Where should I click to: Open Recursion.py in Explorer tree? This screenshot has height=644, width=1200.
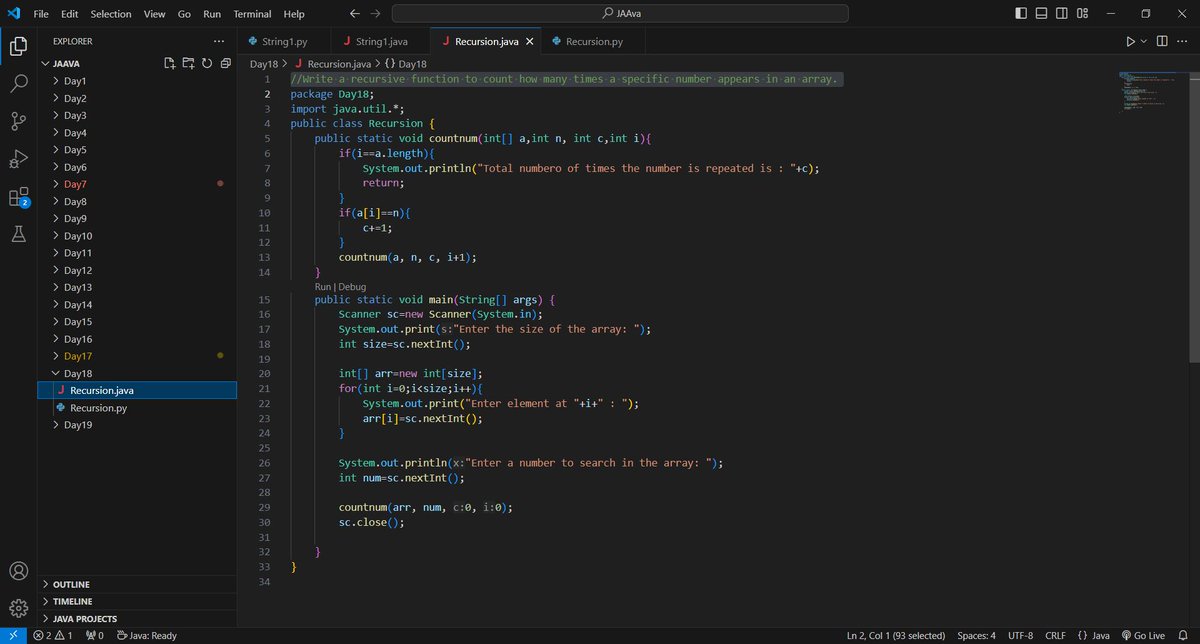pyautogui.click(x=137, y=408)
